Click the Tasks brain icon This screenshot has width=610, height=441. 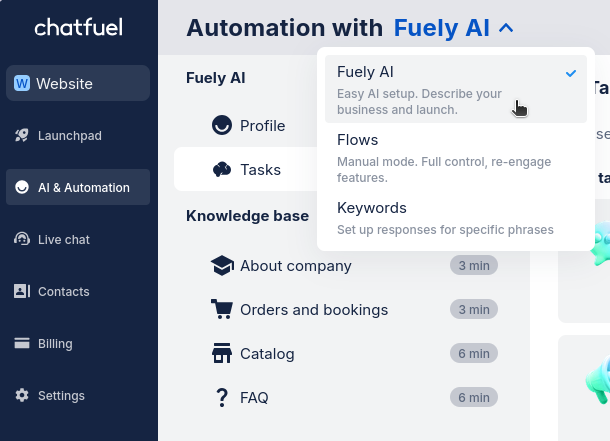222,170
